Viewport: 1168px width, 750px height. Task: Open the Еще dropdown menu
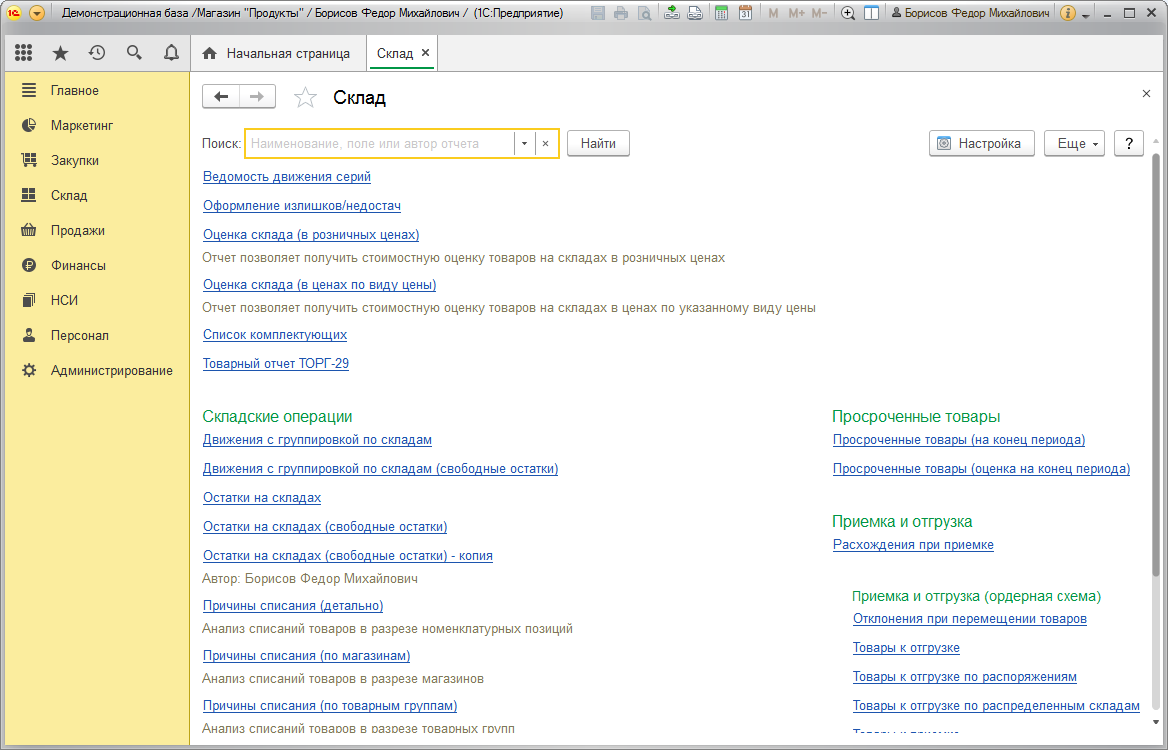point(1074,144)
